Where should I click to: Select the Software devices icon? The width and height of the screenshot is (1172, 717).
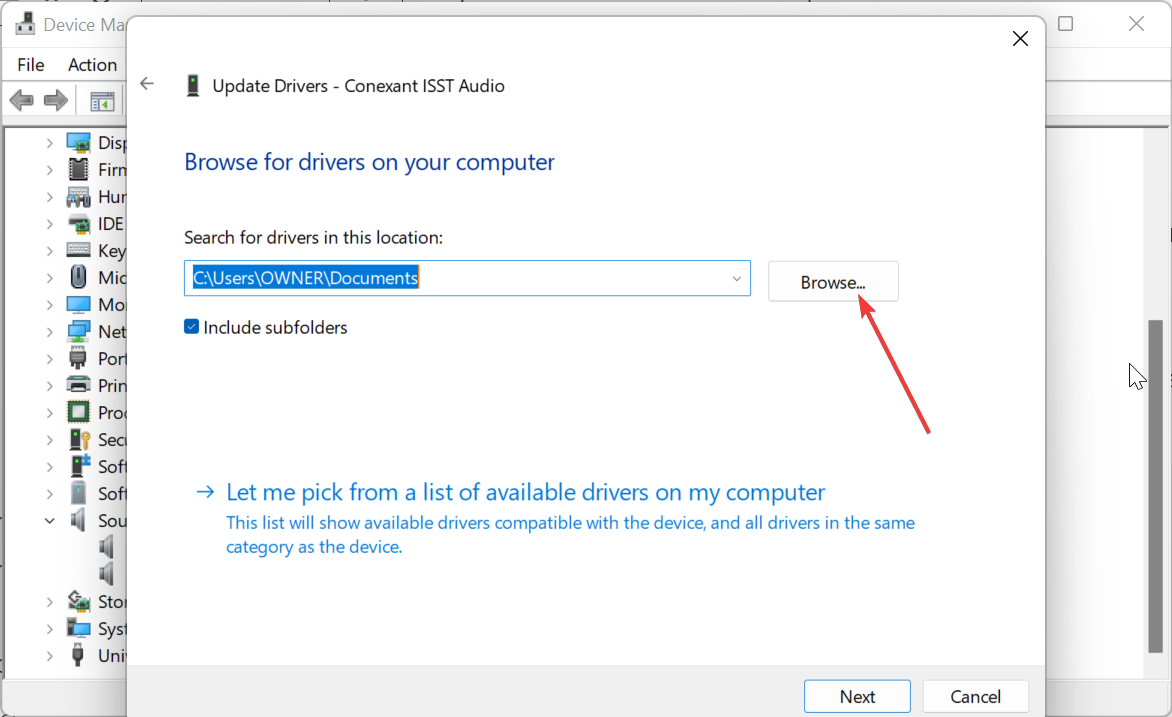[x=78, y=493]
